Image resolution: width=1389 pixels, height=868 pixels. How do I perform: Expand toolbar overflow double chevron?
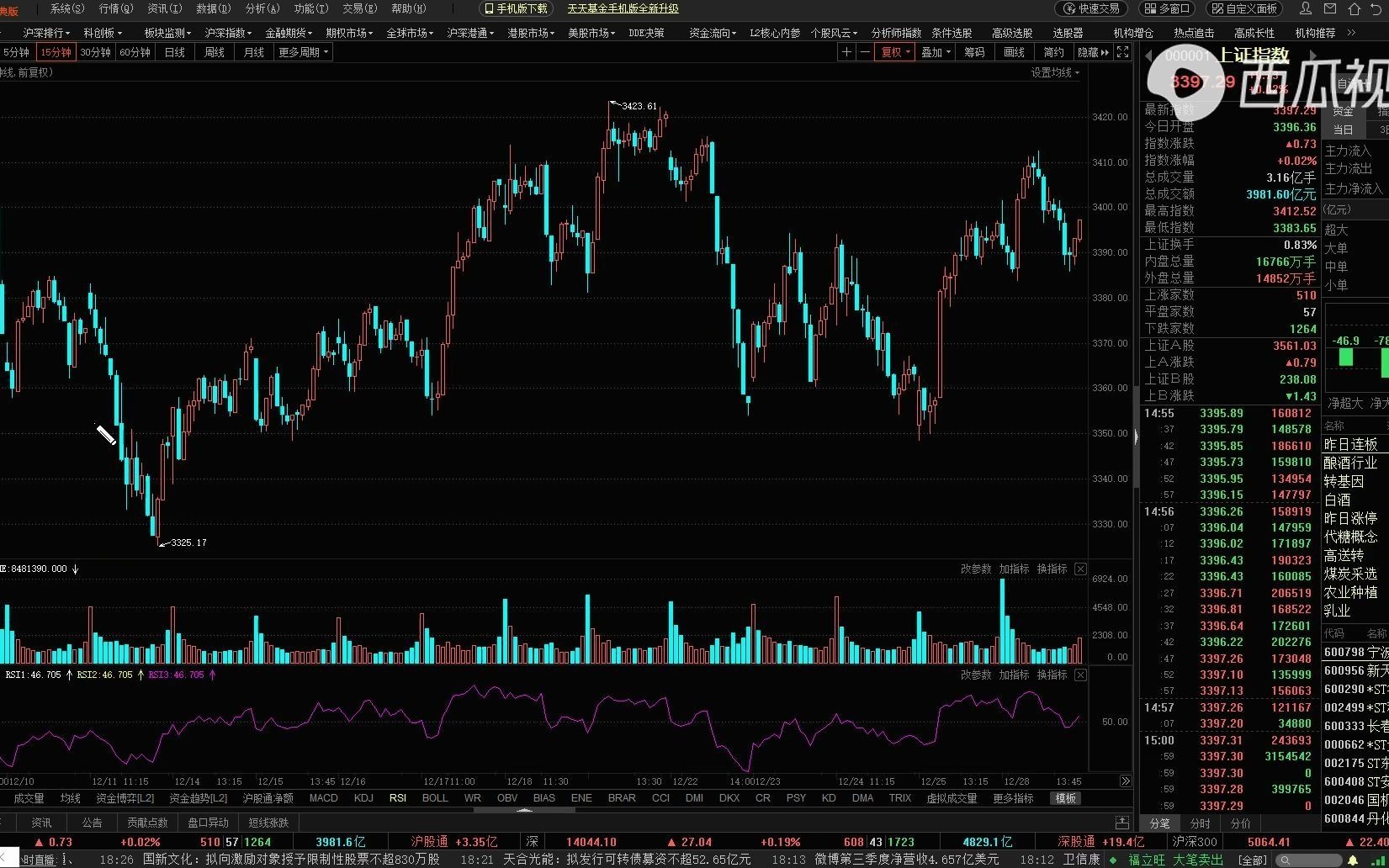point(1351,33)
